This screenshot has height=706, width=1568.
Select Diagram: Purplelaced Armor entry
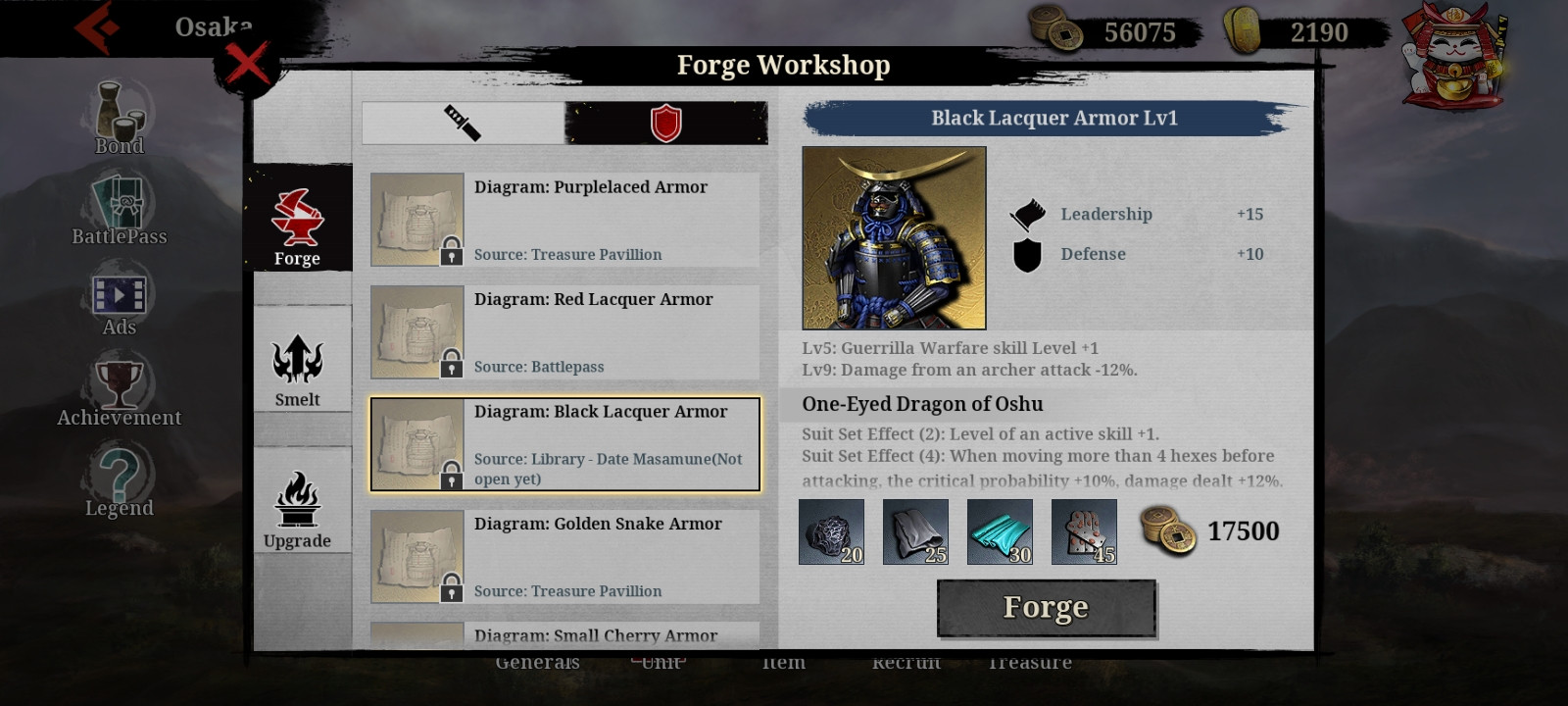point(564,220)
